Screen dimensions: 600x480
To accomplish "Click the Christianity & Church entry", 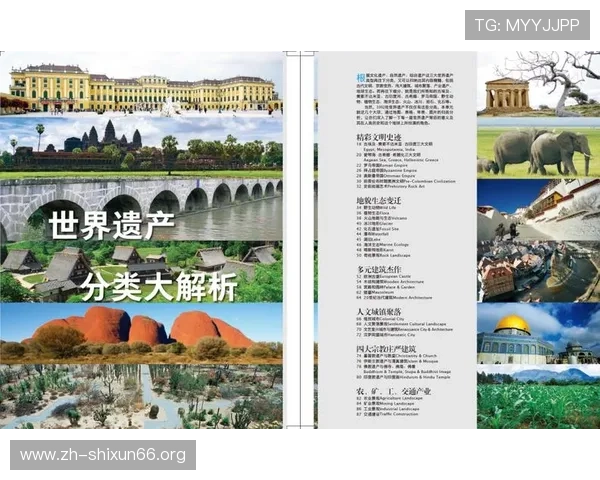I will [397, 356].
